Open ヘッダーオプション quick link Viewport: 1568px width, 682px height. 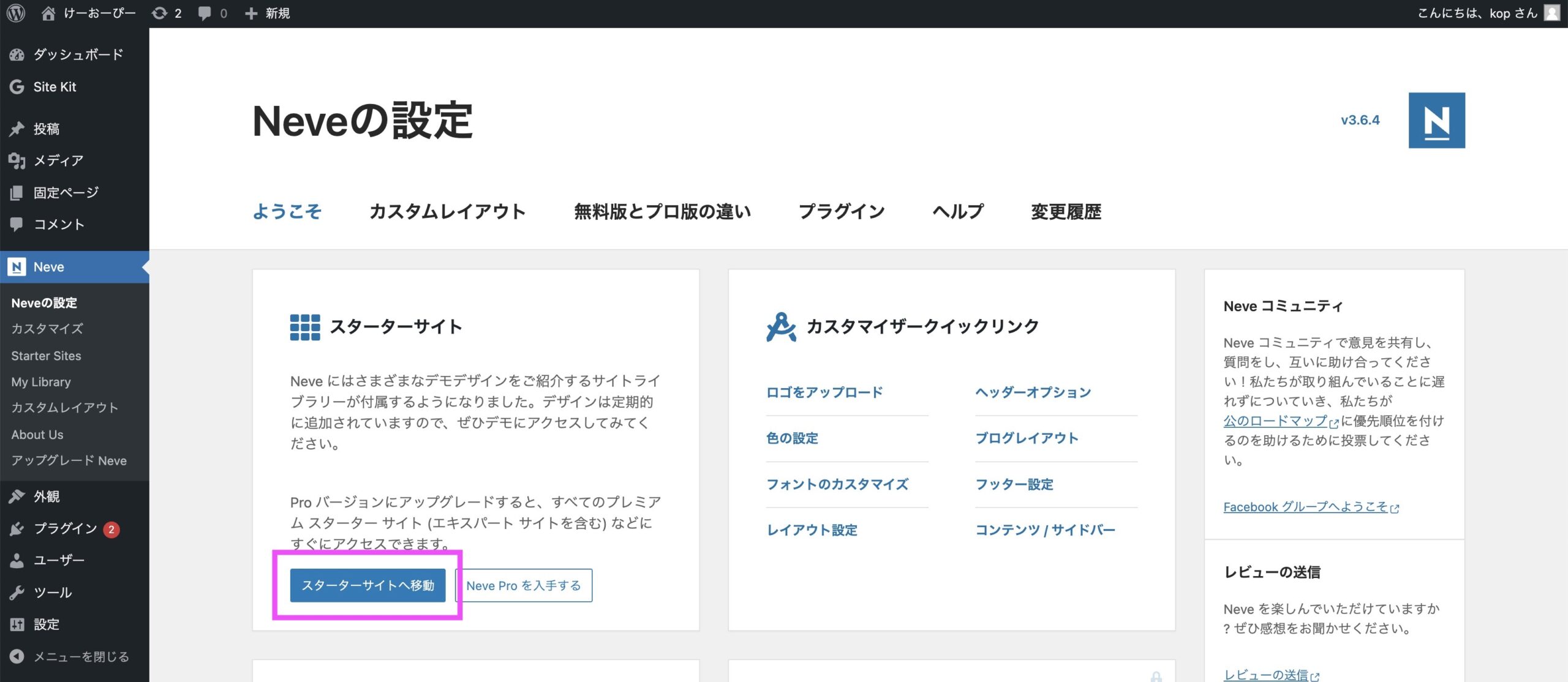pos(1033,392)
